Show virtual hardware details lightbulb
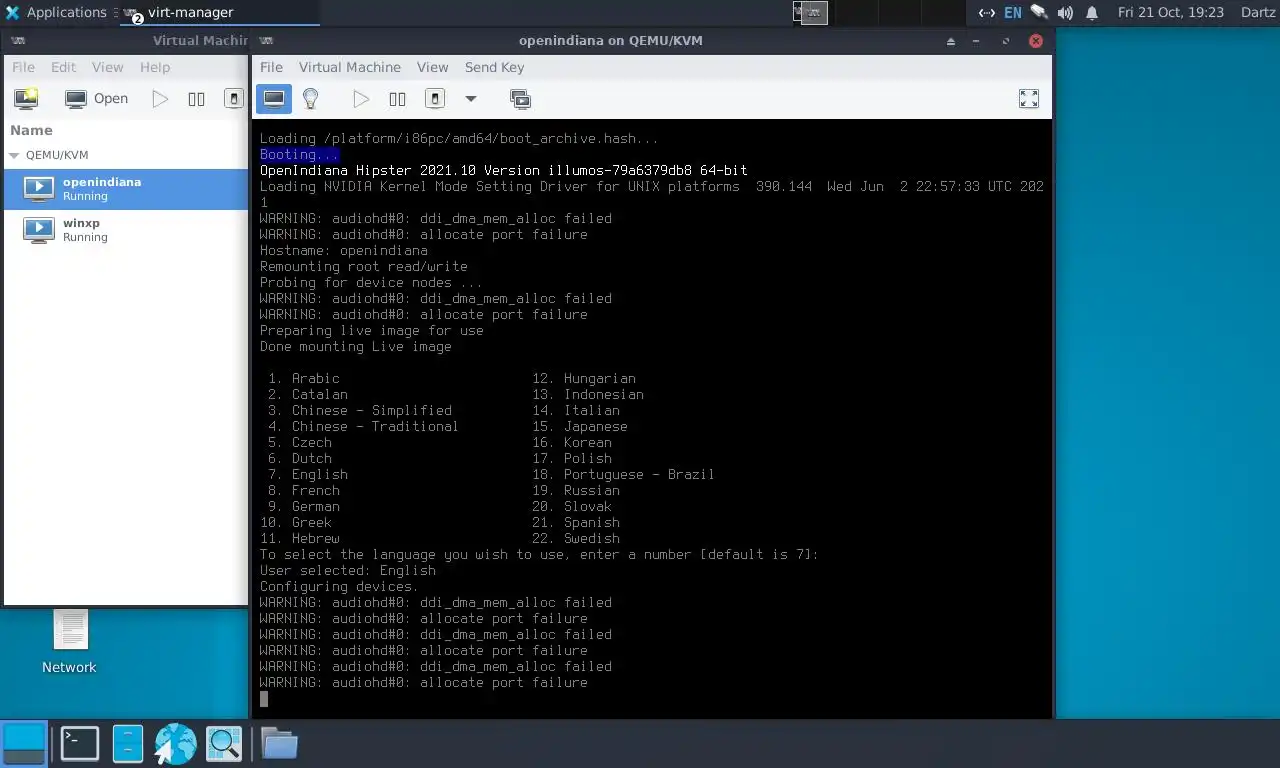The image size is (1280, 768). 310,98
